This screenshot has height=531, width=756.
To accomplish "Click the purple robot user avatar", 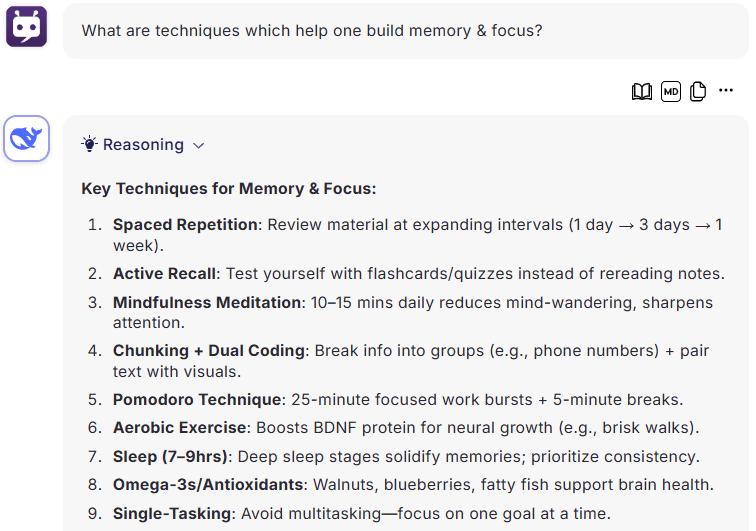I will [x=27, y=27].
